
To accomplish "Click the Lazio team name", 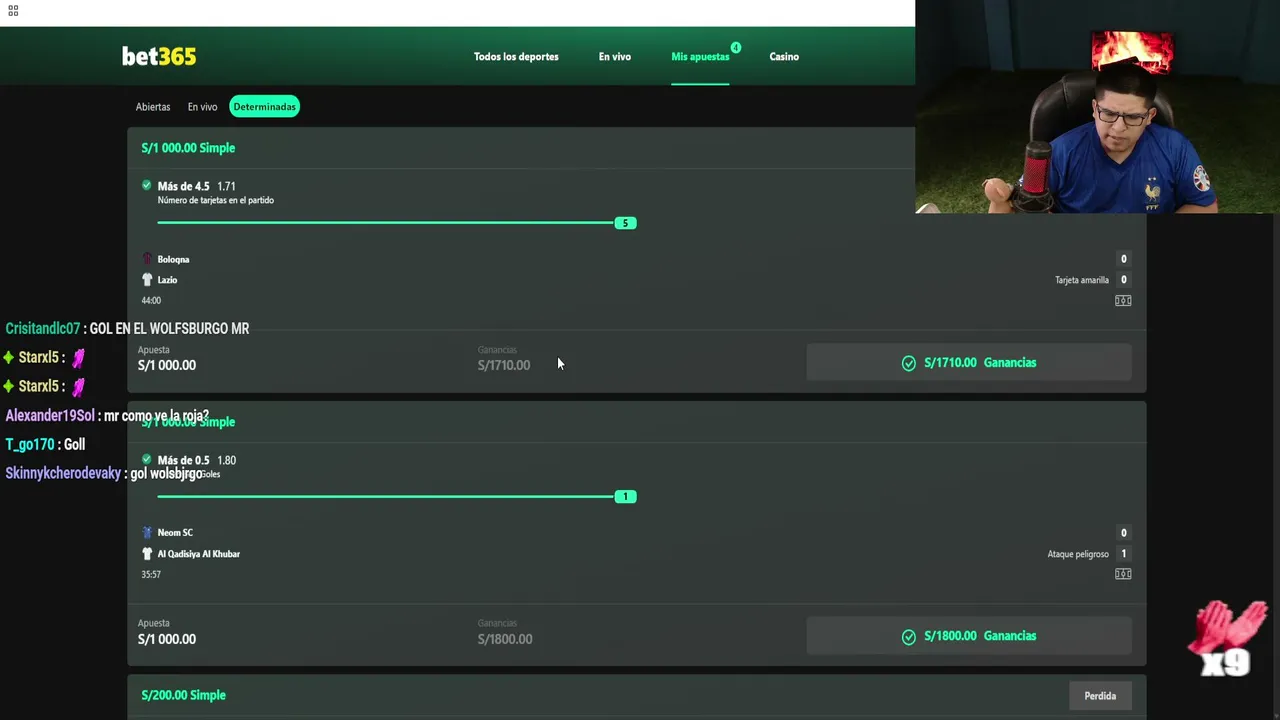I will tap(167, 280).
